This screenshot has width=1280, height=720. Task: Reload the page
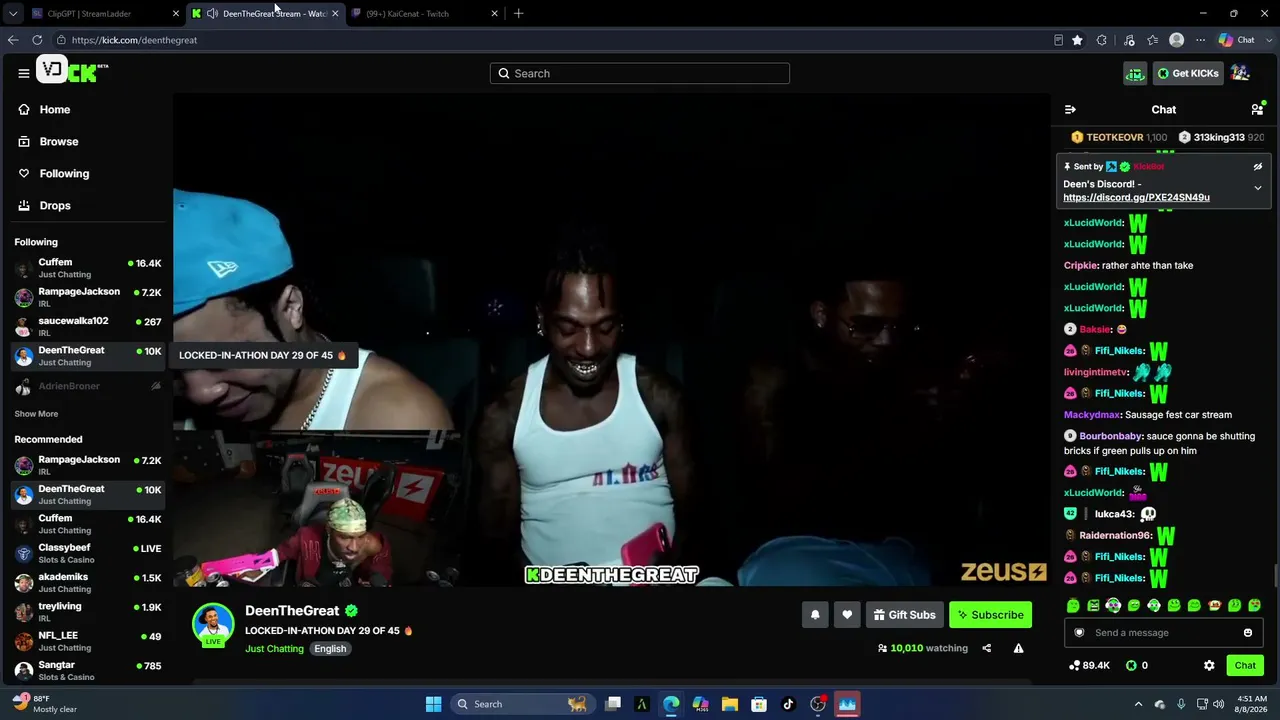[37, 40]
